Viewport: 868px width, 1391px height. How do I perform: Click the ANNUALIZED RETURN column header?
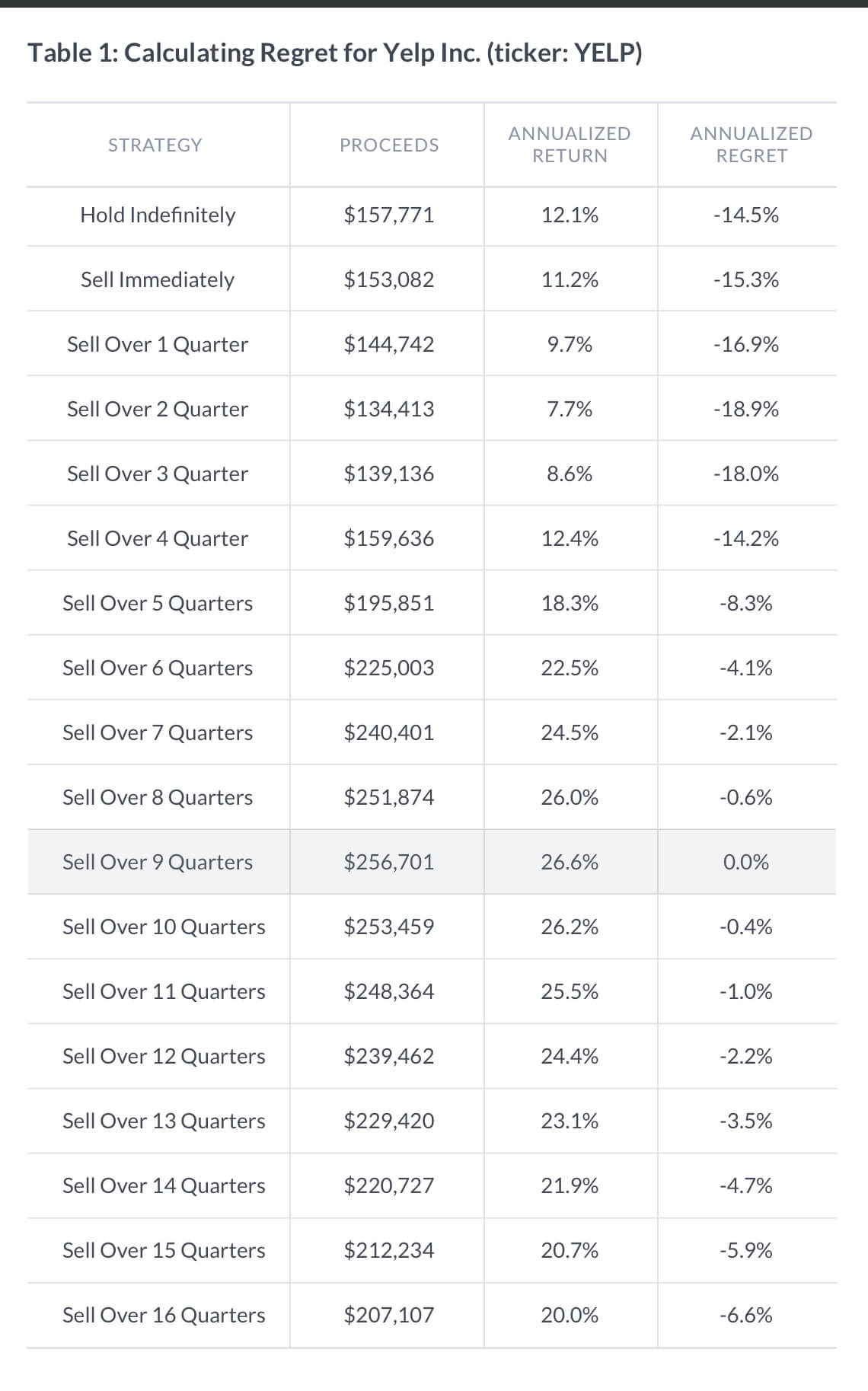click(x=570, y=145)
